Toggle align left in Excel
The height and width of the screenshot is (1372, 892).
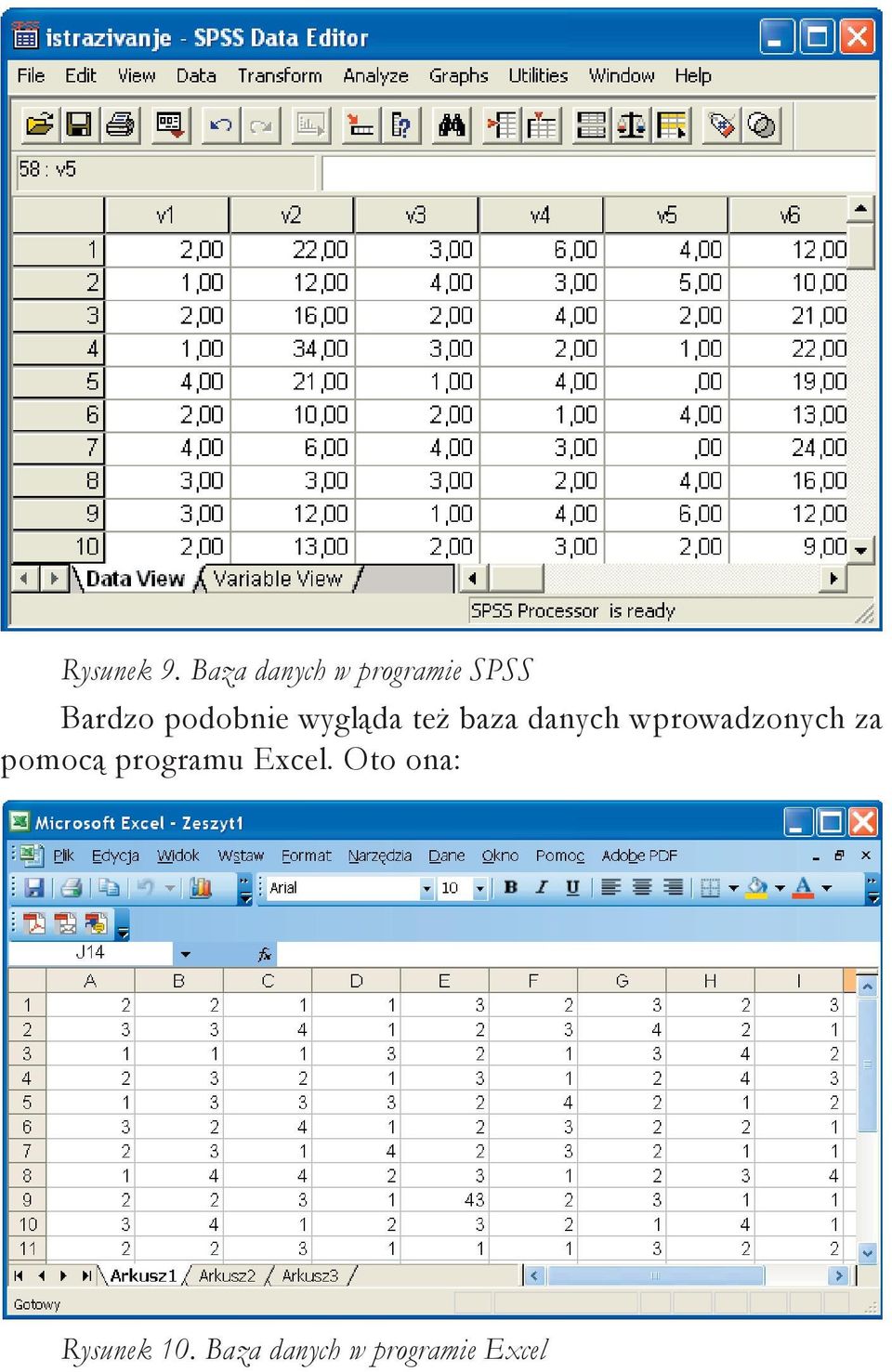tap(610, 888)
